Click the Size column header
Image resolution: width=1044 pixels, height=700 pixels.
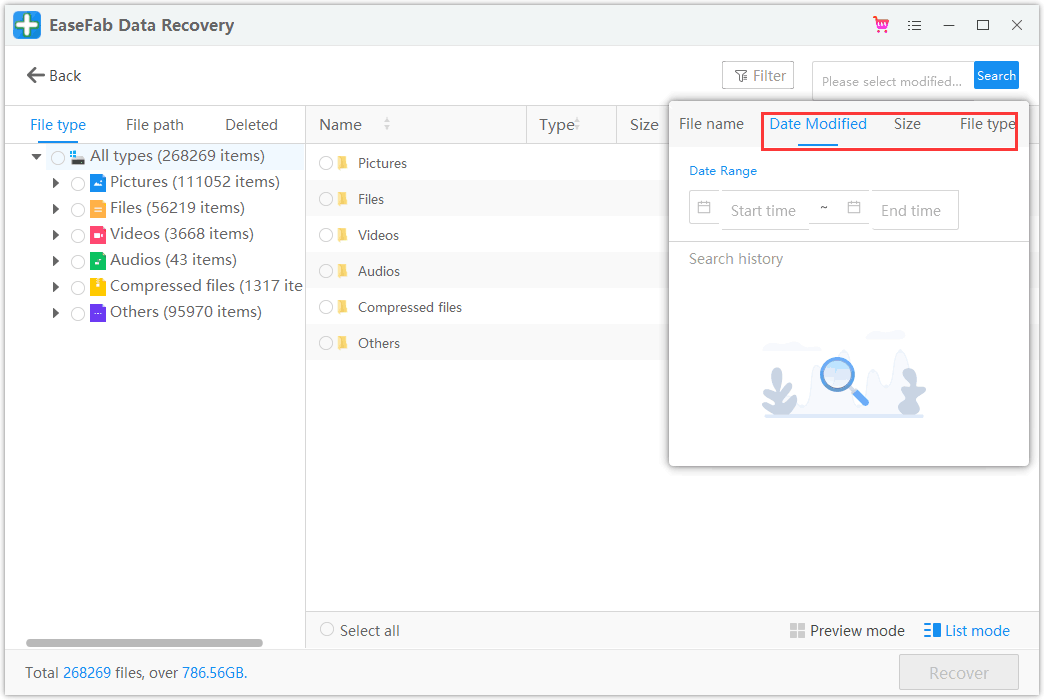644,125
